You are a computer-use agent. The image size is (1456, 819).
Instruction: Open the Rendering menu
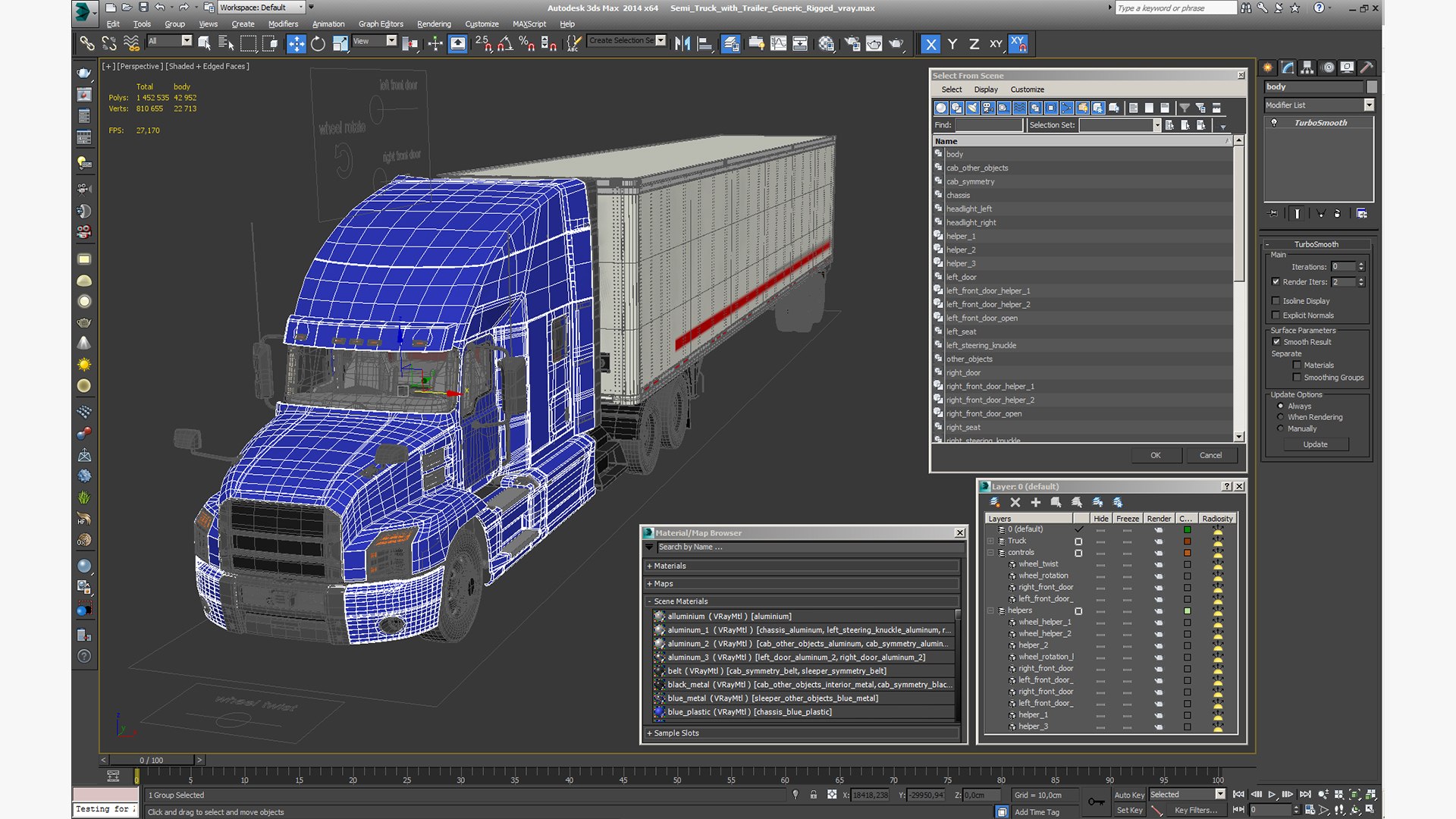[434, 24]
